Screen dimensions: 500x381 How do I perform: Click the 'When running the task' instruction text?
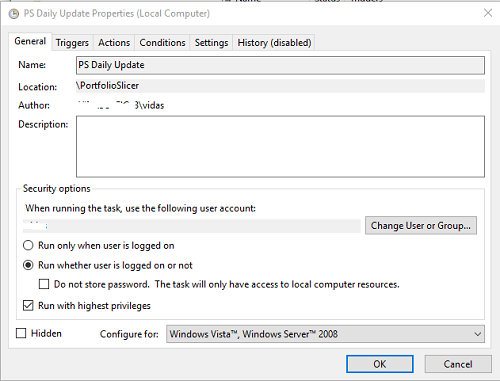pos(140,208)
